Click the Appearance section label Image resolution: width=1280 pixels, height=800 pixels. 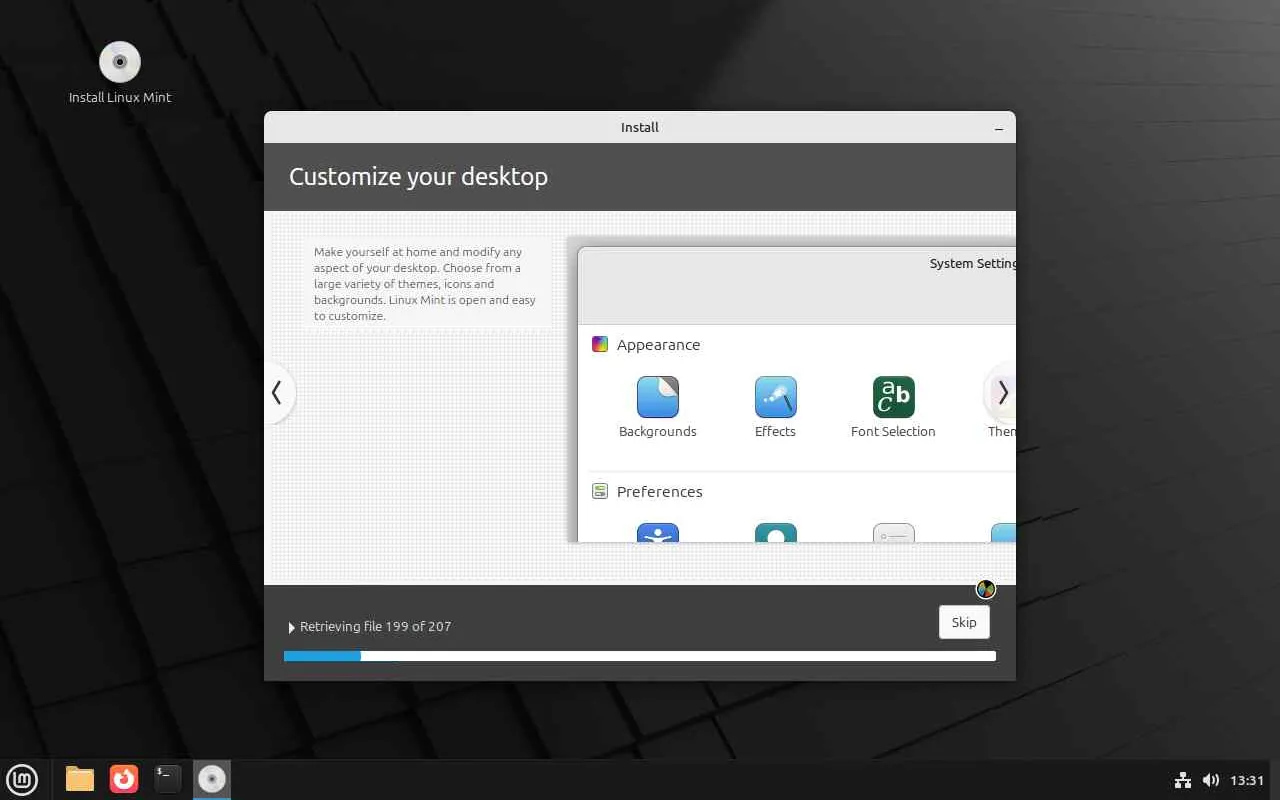point(658,345)
